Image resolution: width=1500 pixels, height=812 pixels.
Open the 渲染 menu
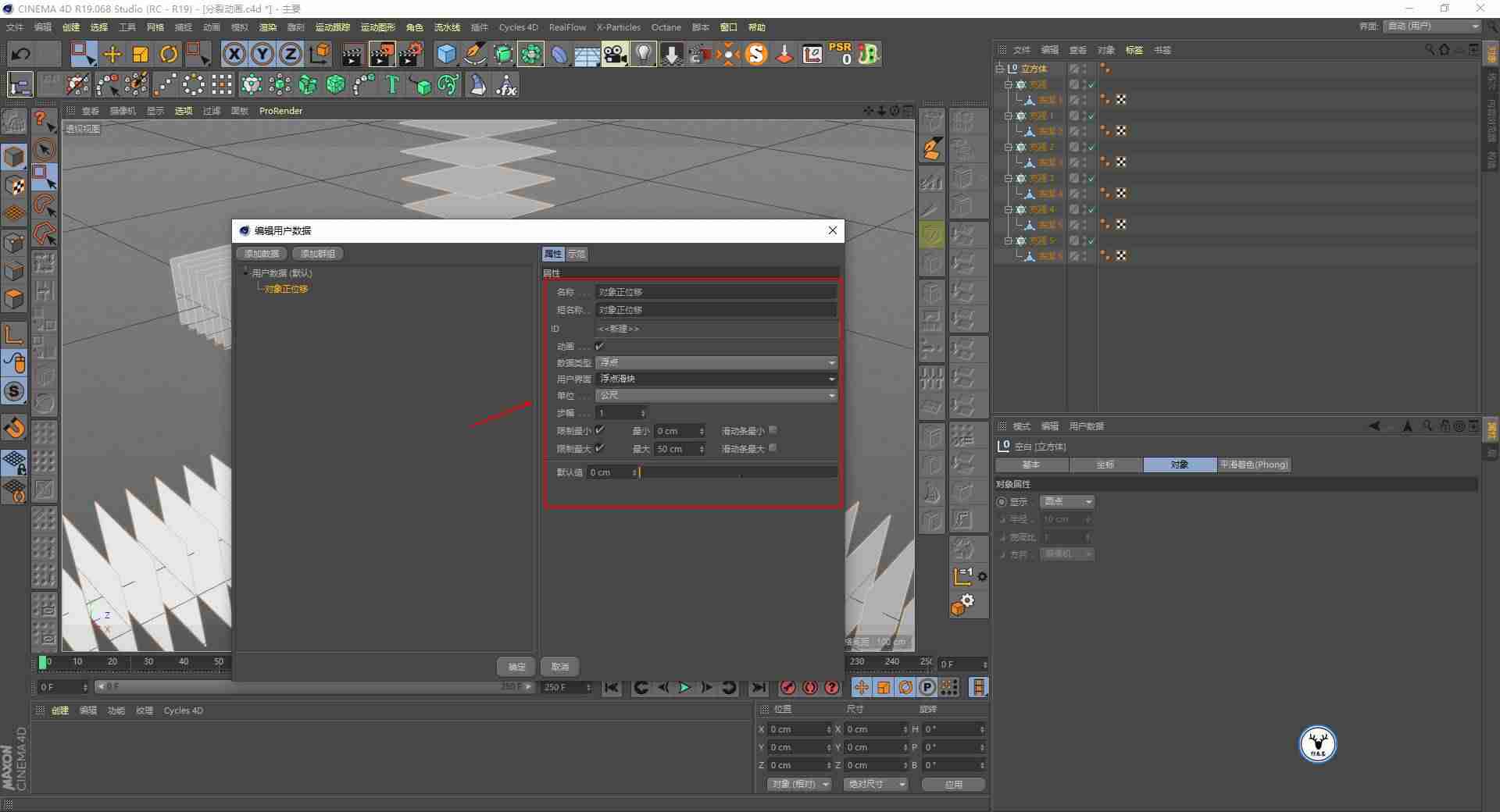(x=267, y=27)
